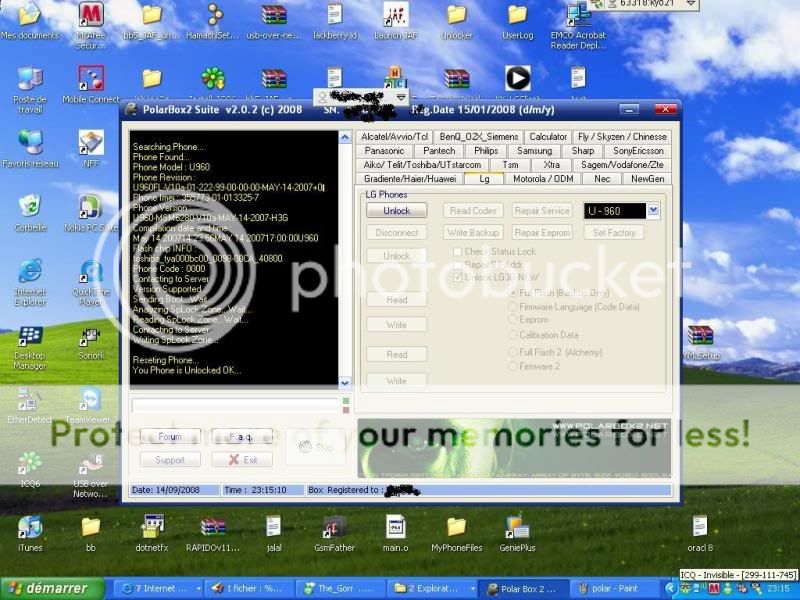Image resolution: width=800 pixels, height=600 pixels.
Task: Click the Read Codes button
Action: (473, 211)
